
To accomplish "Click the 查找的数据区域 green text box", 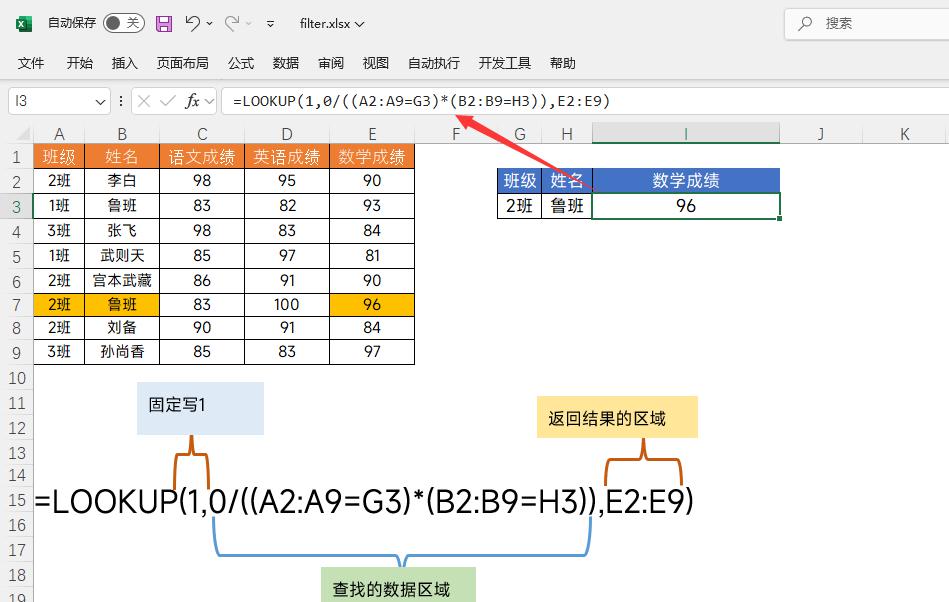I will point(398,585).
